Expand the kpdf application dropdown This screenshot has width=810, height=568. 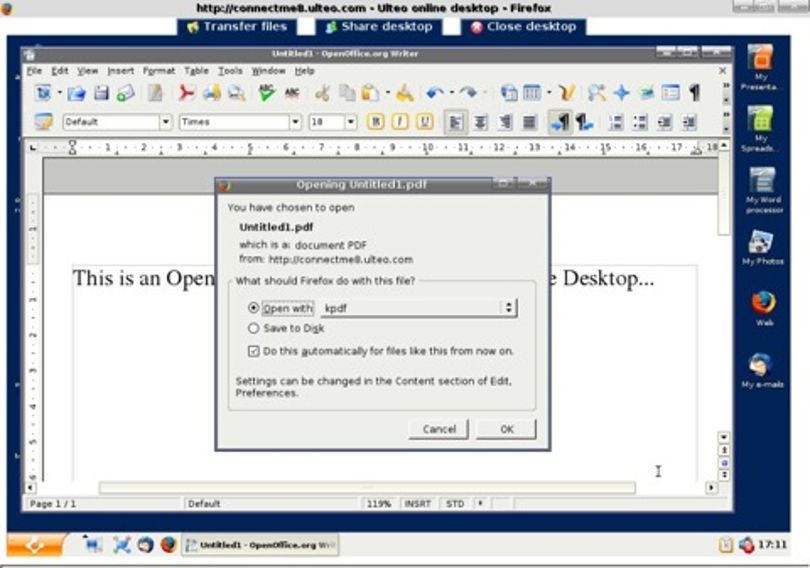point(509,308)
